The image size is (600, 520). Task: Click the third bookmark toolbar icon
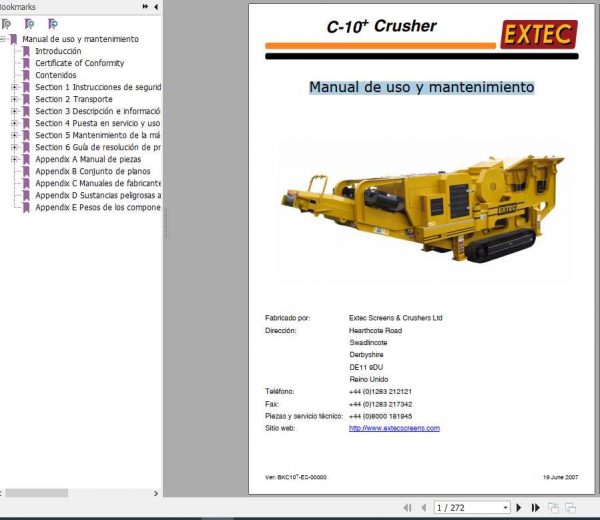pos(53,24)
